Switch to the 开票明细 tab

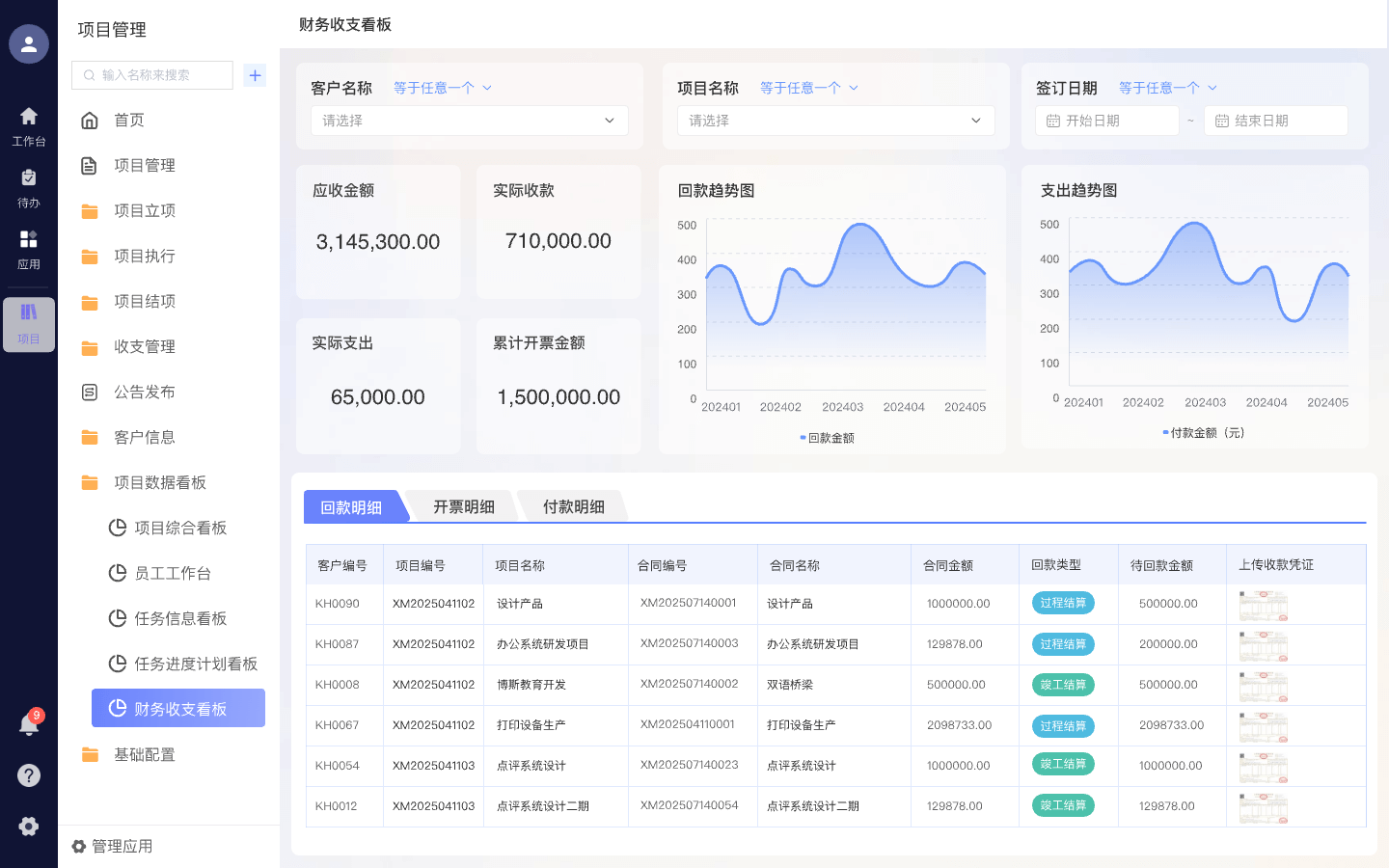463,506
